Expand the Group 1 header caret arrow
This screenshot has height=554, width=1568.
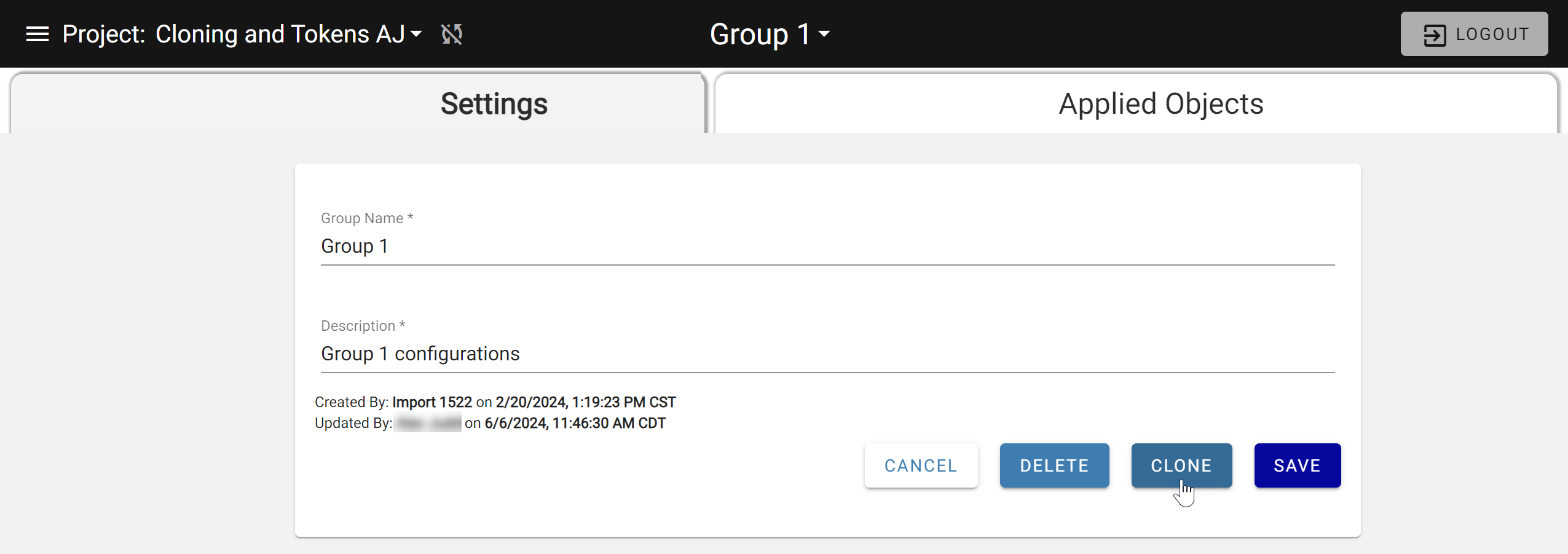coord(824,34)
